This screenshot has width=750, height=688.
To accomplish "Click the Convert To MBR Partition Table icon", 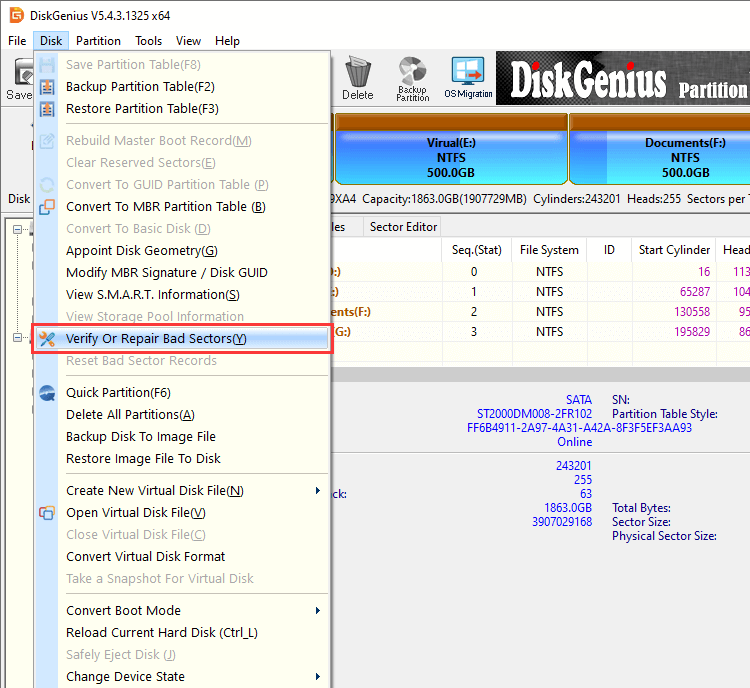I will [47, 207].
